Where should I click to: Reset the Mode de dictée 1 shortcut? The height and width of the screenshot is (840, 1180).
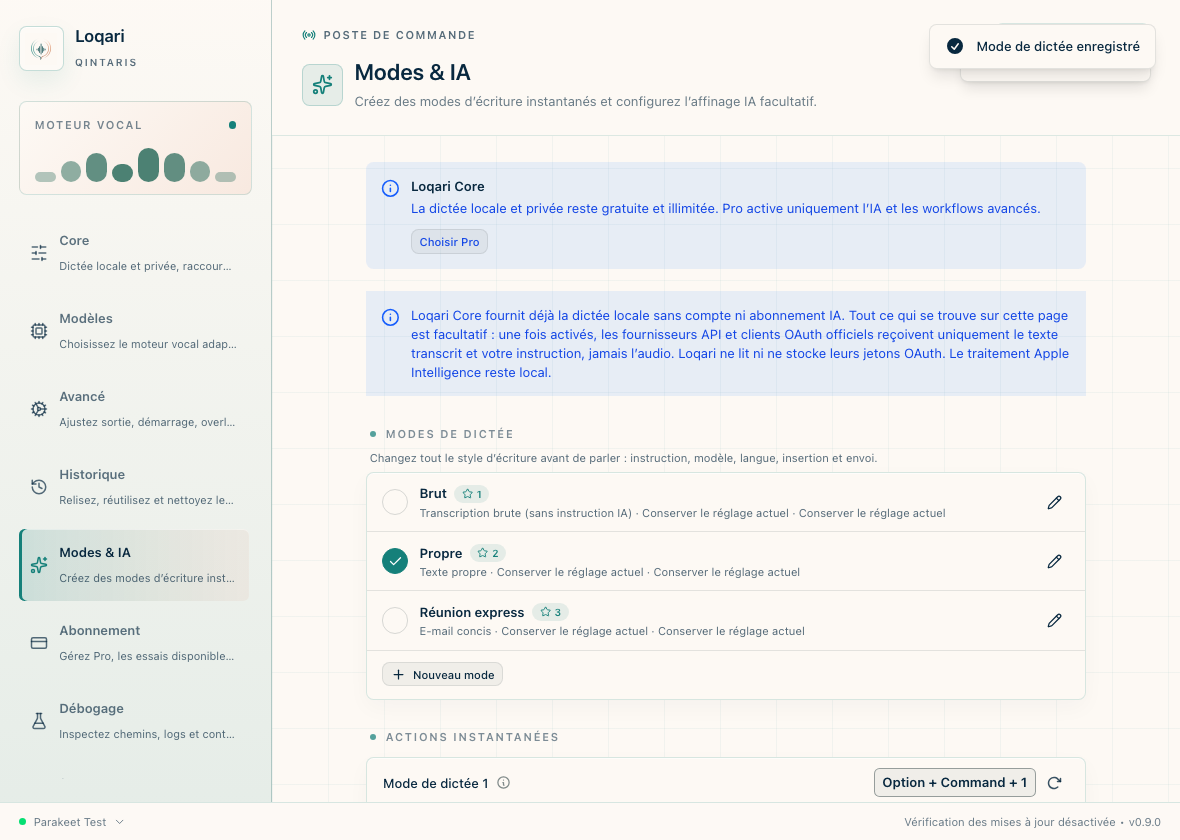click(1054, 783)
